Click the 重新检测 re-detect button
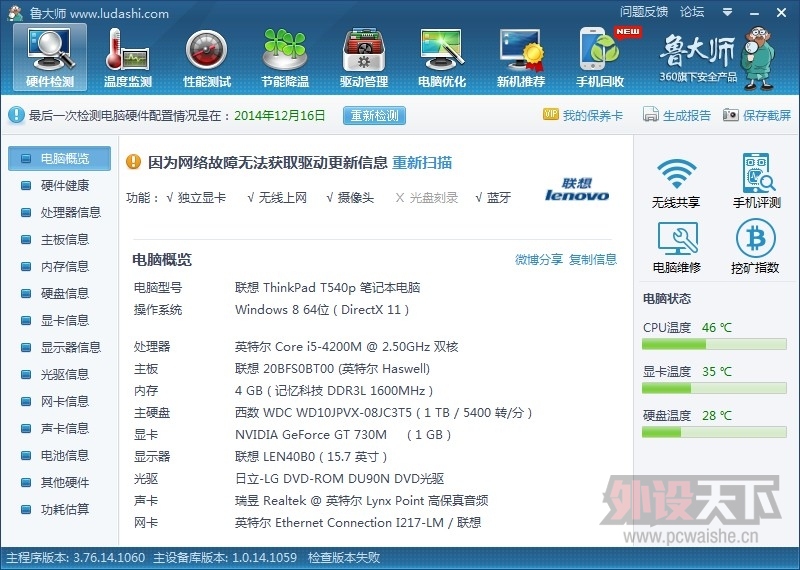Viewport: 800px width, 570px height. (x=374, y=115)
